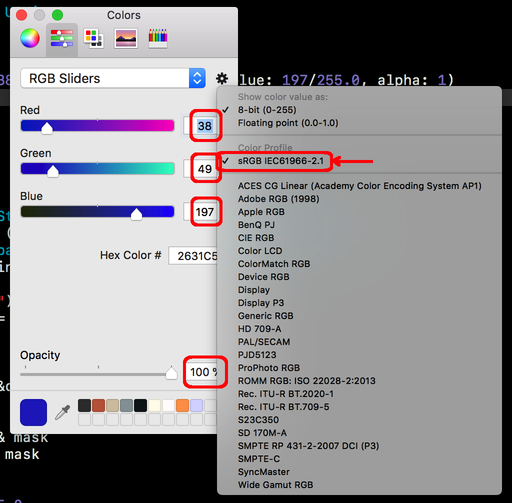The image size is (512, 503).
Task: Click the current blue color preview swatch
Action: point(33,412)
